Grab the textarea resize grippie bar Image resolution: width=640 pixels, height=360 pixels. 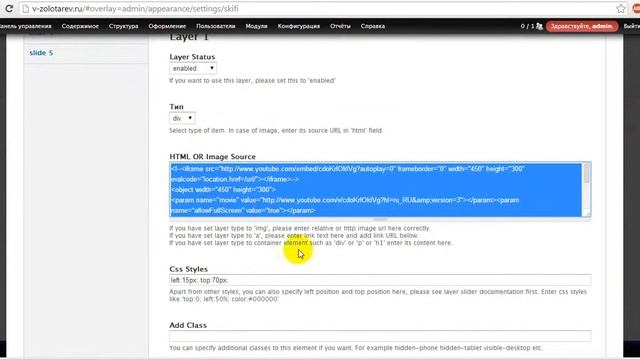[x=380, y=219]
